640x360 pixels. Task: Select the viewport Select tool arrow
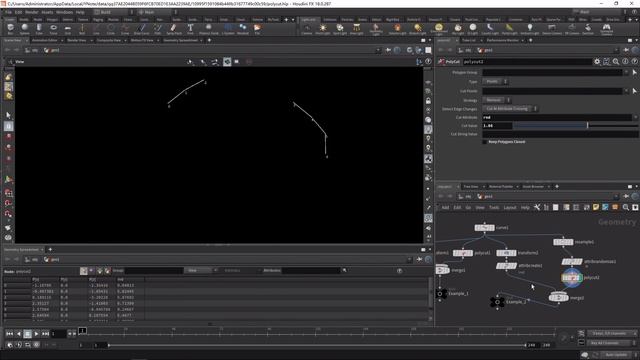click(8, 116)
